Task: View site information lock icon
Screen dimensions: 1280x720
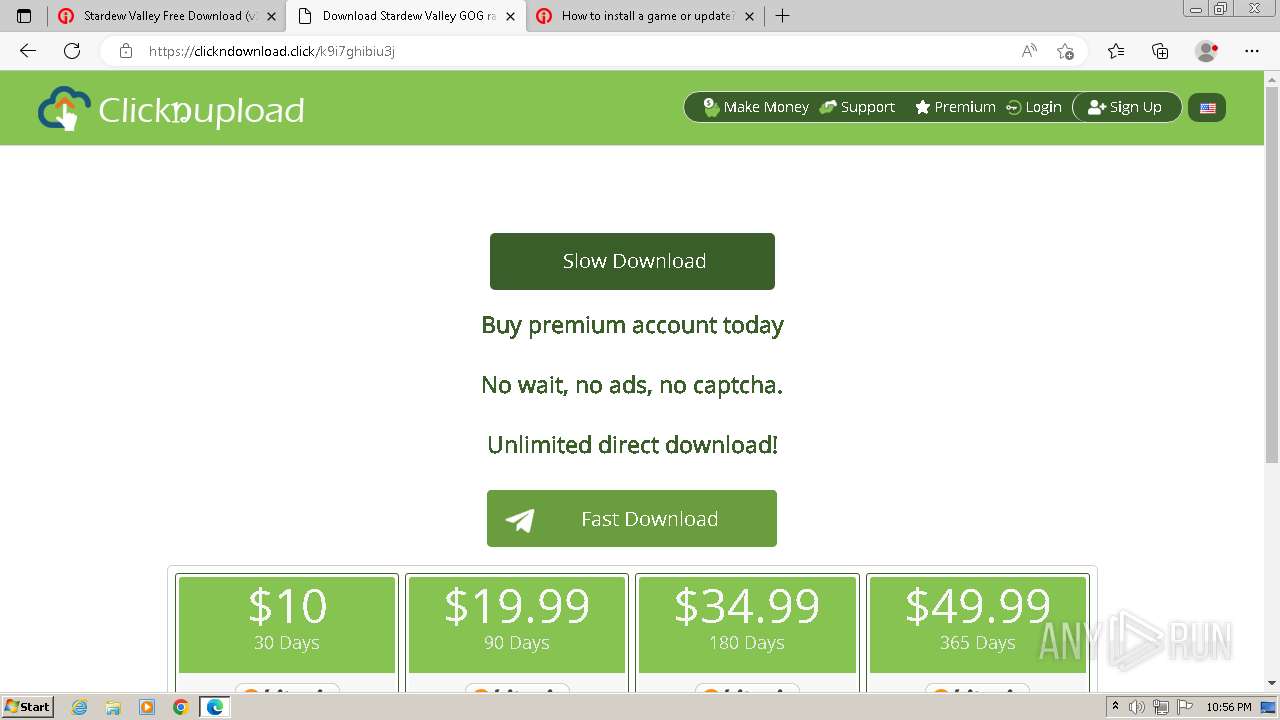Action: point(125,51)
